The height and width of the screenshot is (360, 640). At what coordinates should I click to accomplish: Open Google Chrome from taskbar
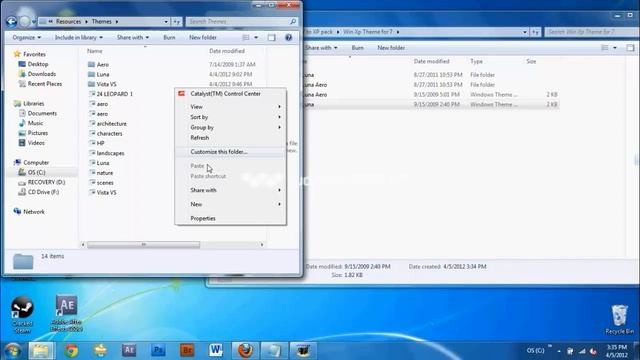point(71,351)
